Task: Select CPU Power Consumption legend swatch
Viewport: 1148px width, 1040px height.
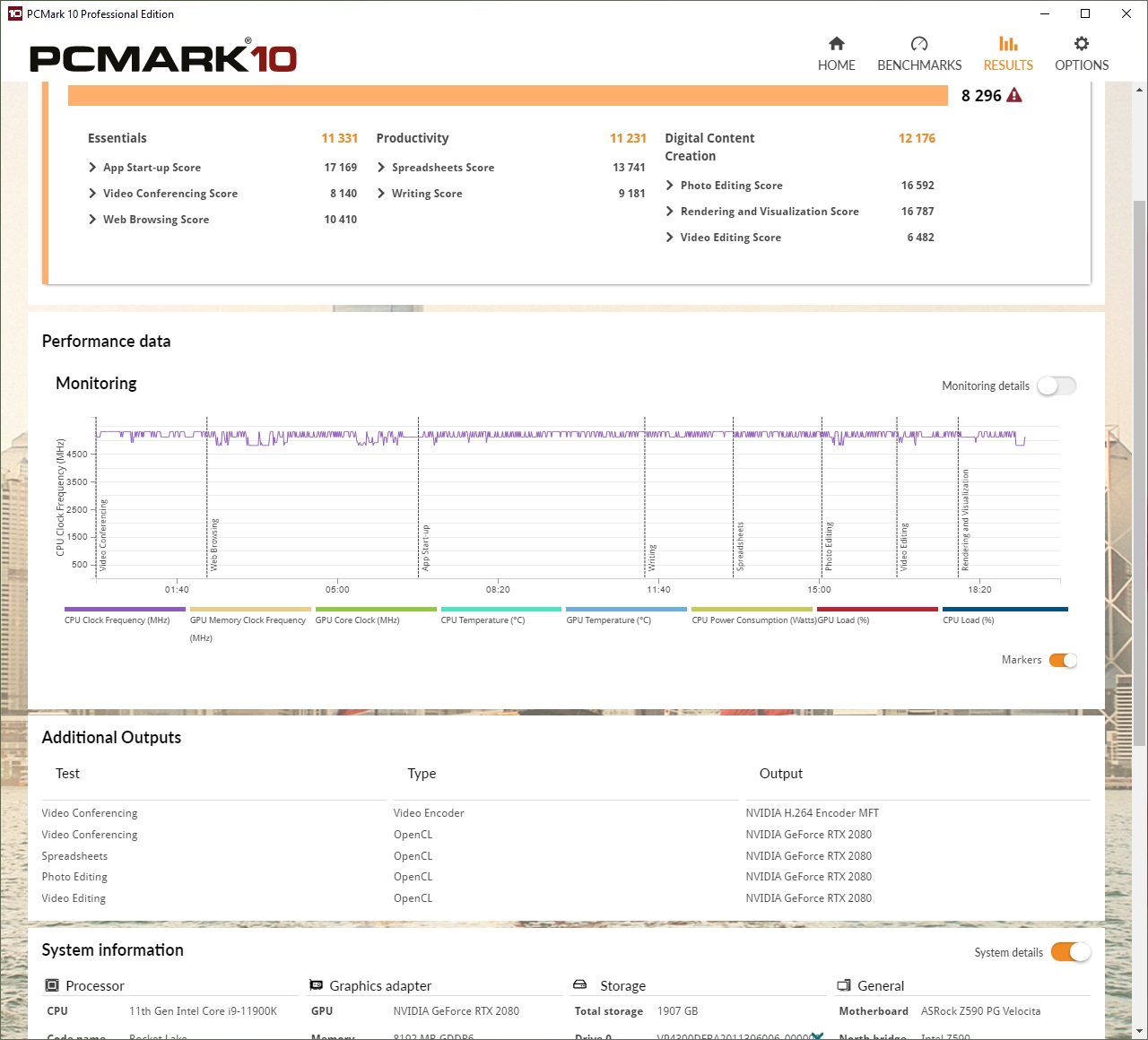Action: (752, 609)
